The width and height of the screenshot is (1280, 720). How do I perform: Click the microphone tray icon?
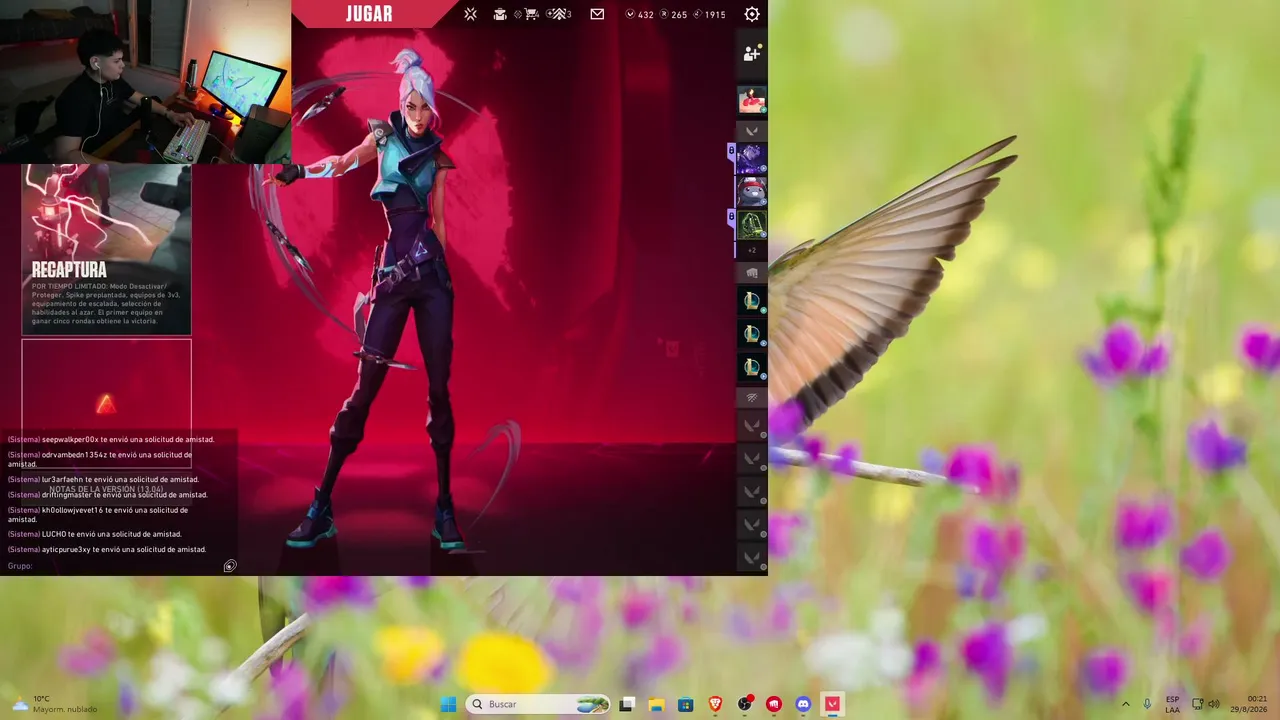[1147, 704]
